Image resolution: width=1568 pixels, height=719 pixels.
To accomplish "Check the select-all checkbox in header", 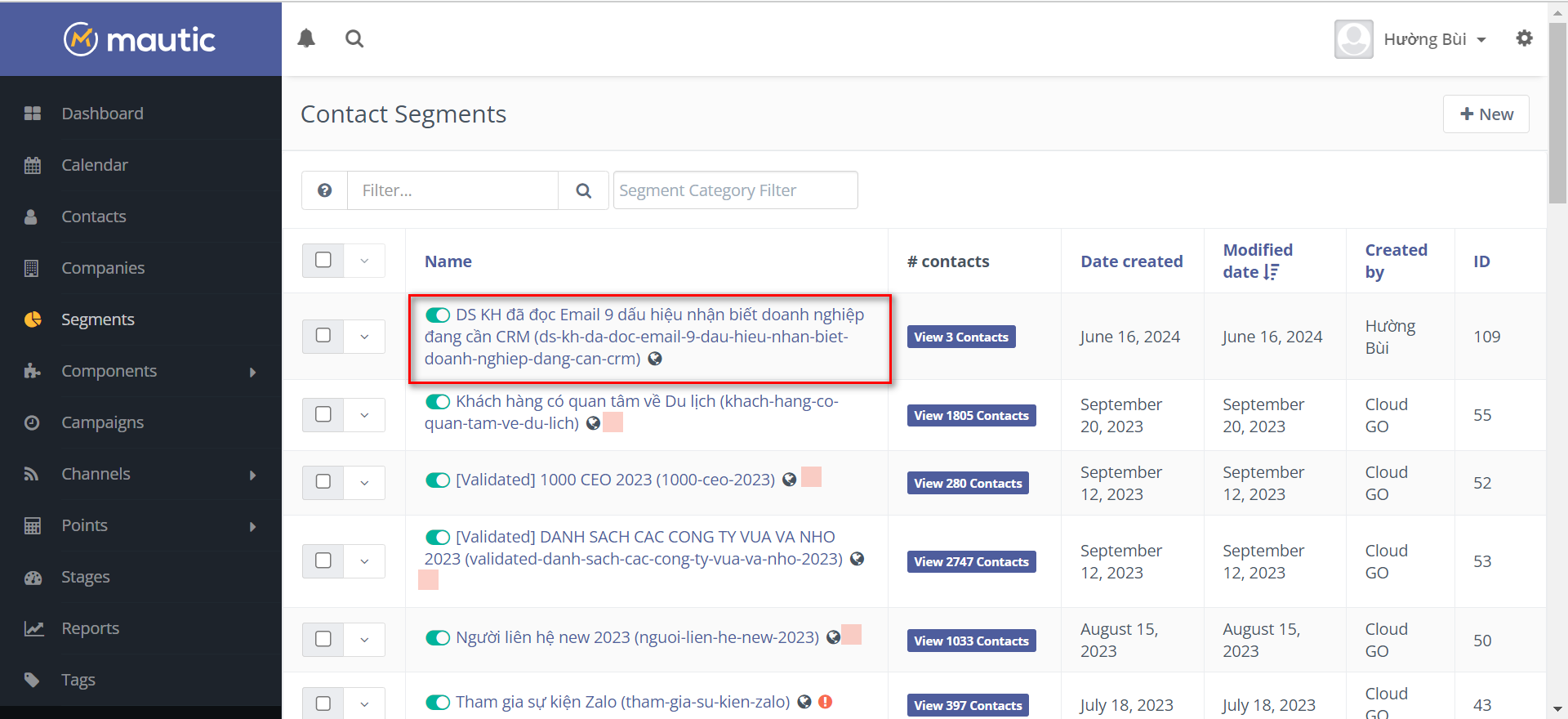I will point(323,260).
